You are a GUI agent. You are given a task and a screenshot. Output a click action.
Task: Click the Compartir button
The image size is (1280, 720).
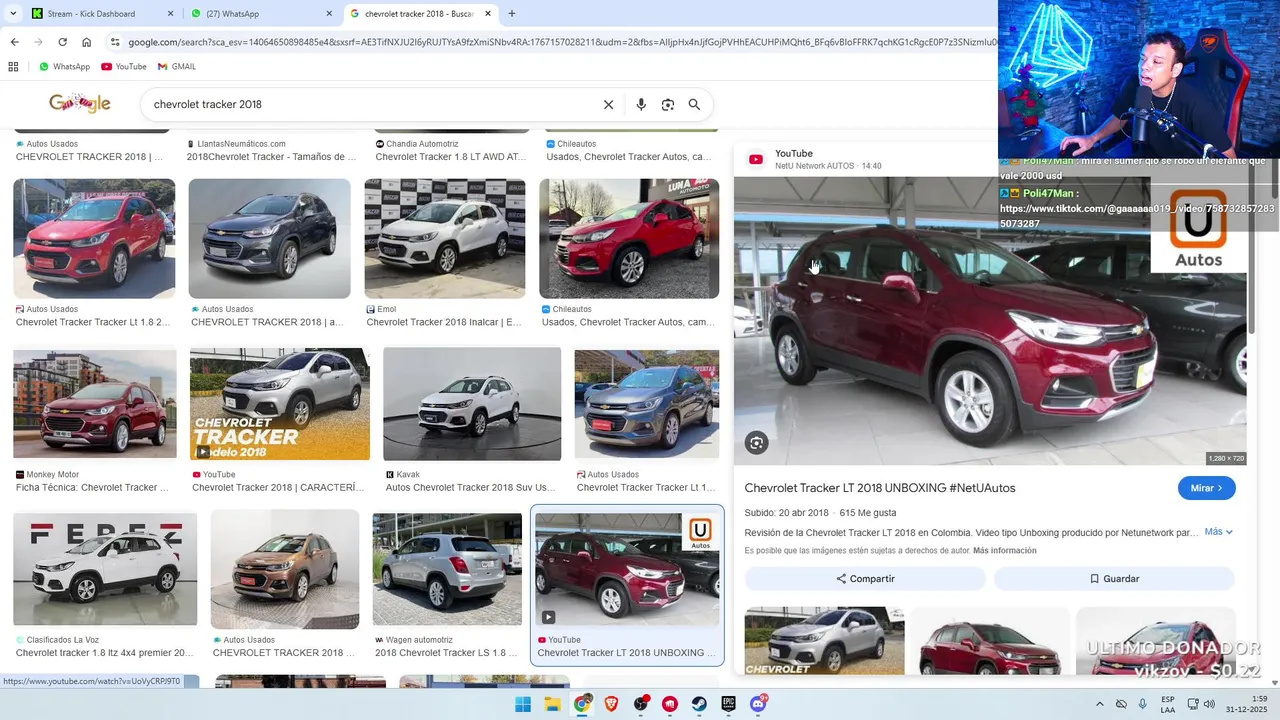(x=865, y=579)
